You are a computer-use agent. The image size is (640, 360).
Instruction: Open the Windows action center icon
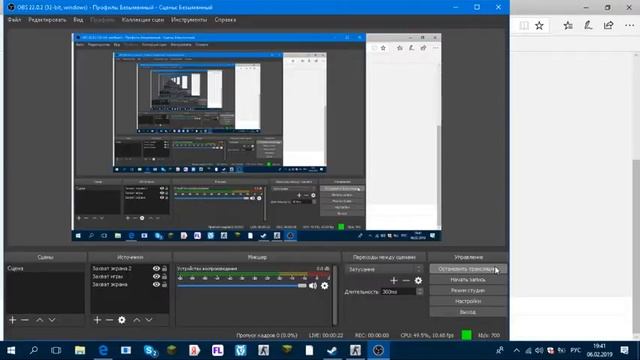[x=624, y=351]
